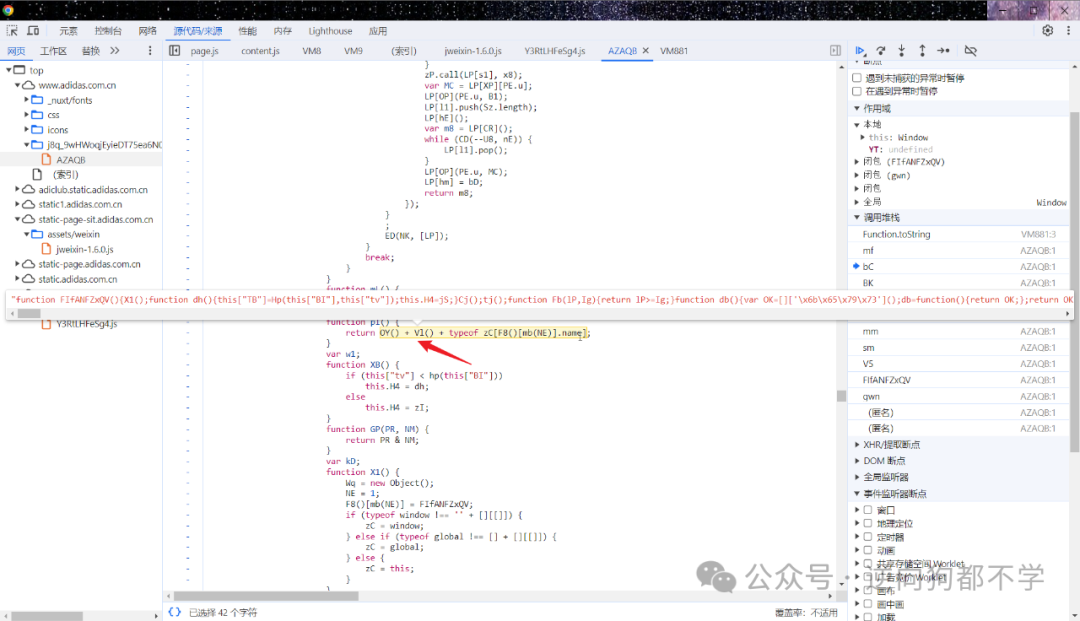Screen dimensions: 1080x621
Task: Step into next function call
Action: [x=902, y=51]
